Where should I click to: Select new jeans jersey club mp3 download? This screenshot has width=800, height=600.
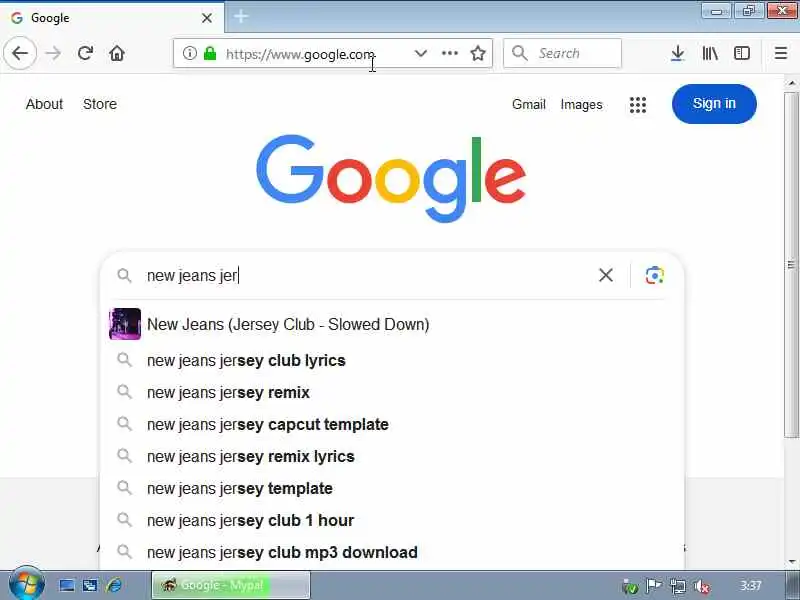(x=392, y=553)
